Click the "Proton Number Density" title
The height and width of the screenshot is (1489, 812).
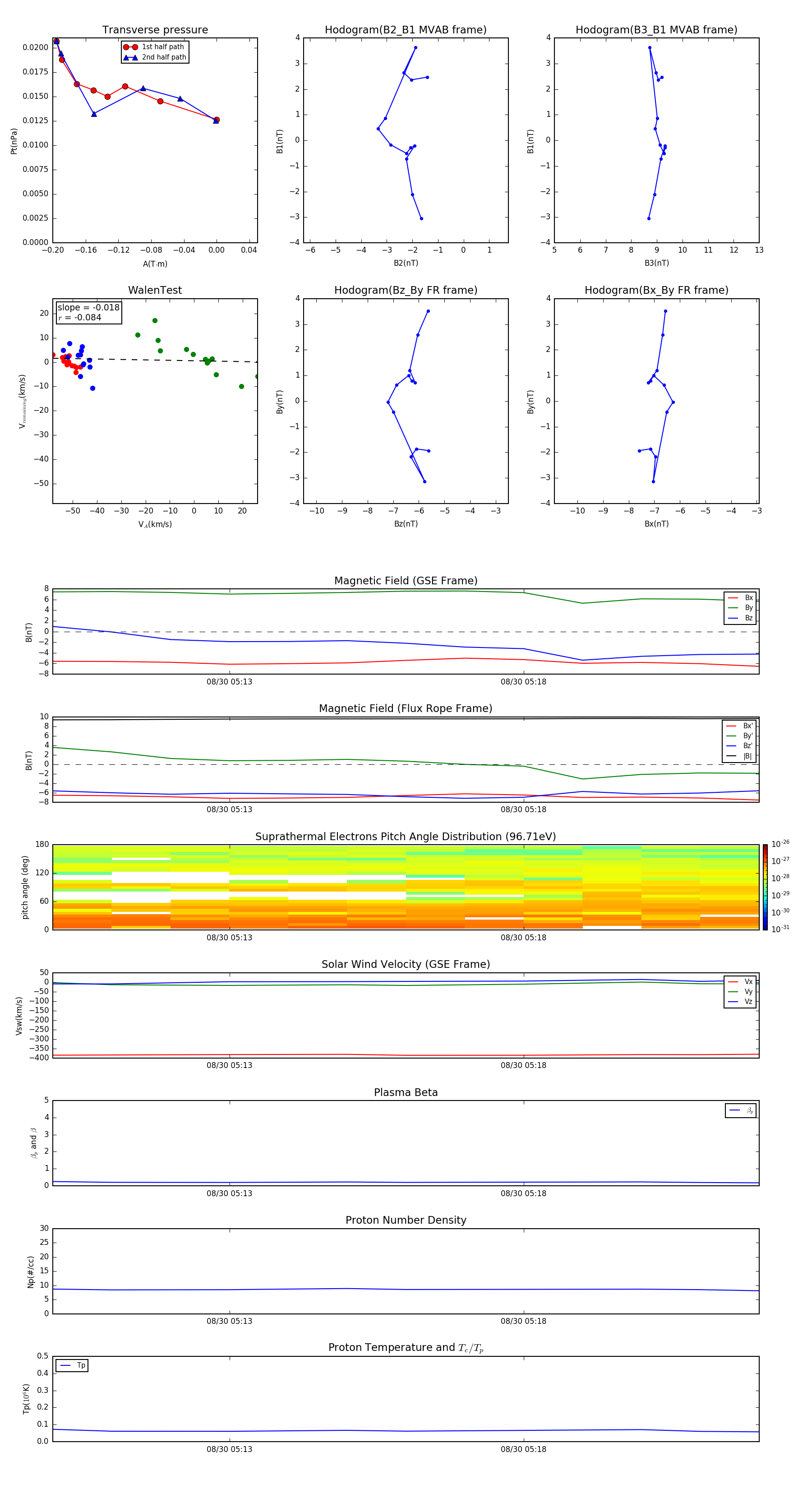(x=406, y=1220)
